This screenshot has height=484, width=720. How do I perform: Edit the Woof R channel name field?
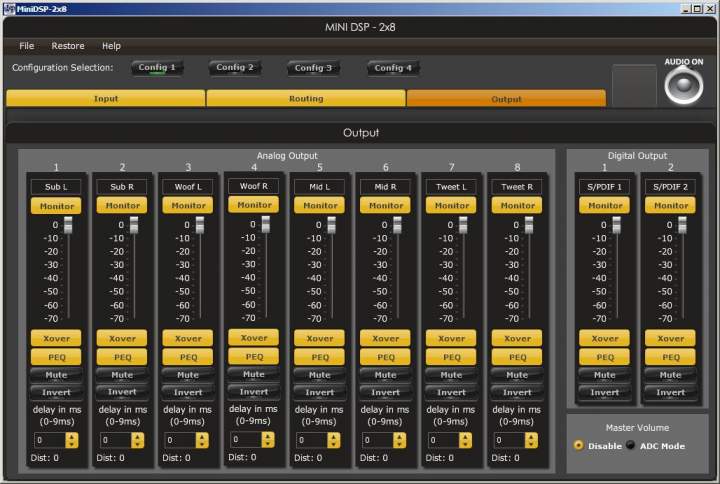coord(253,186)
